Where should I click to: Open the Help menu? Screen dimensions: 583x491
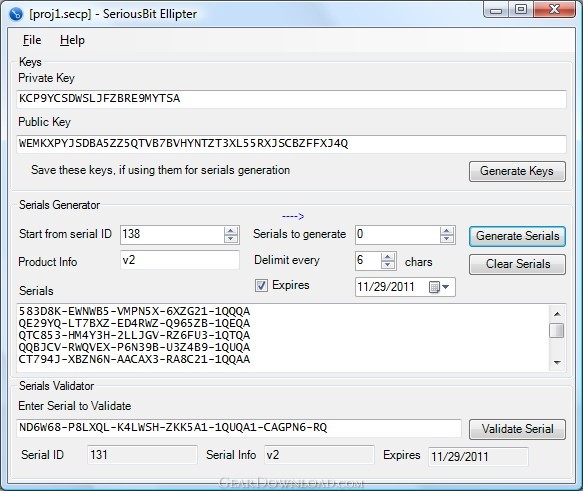click(x=72, y=40)
